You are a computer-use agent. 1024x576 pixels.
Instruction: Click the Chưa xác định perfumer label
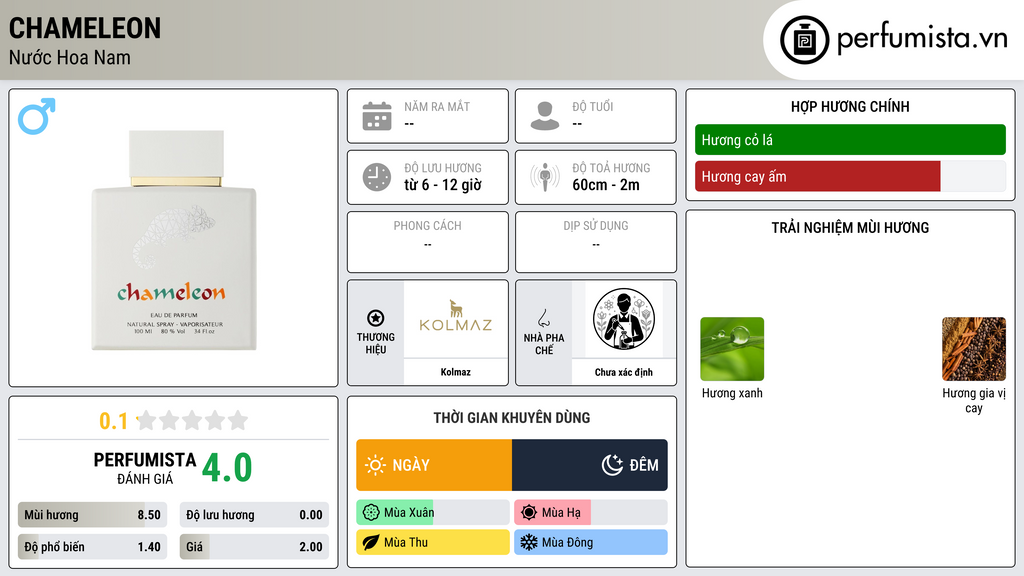(x=624, y=372)
